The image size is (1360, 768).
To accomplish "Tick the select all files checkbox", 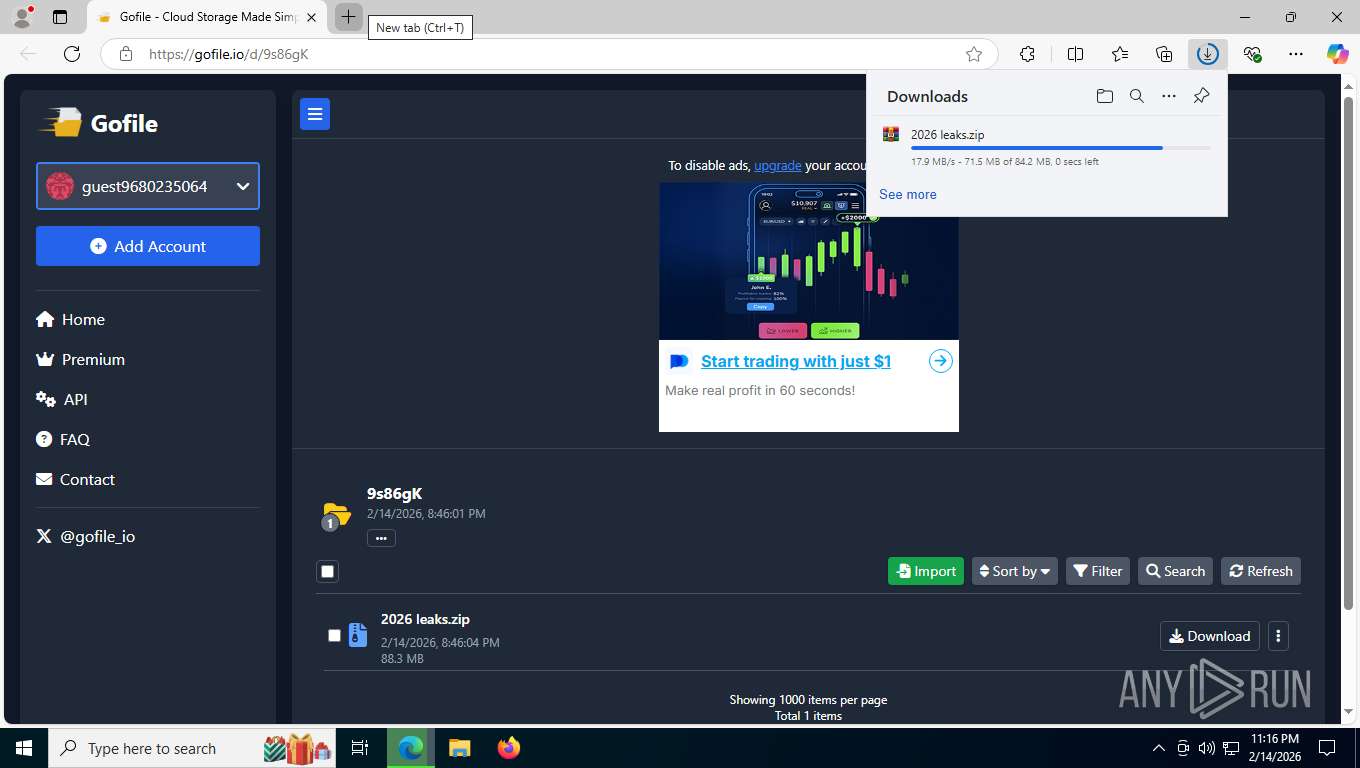I will click(327, 571).
